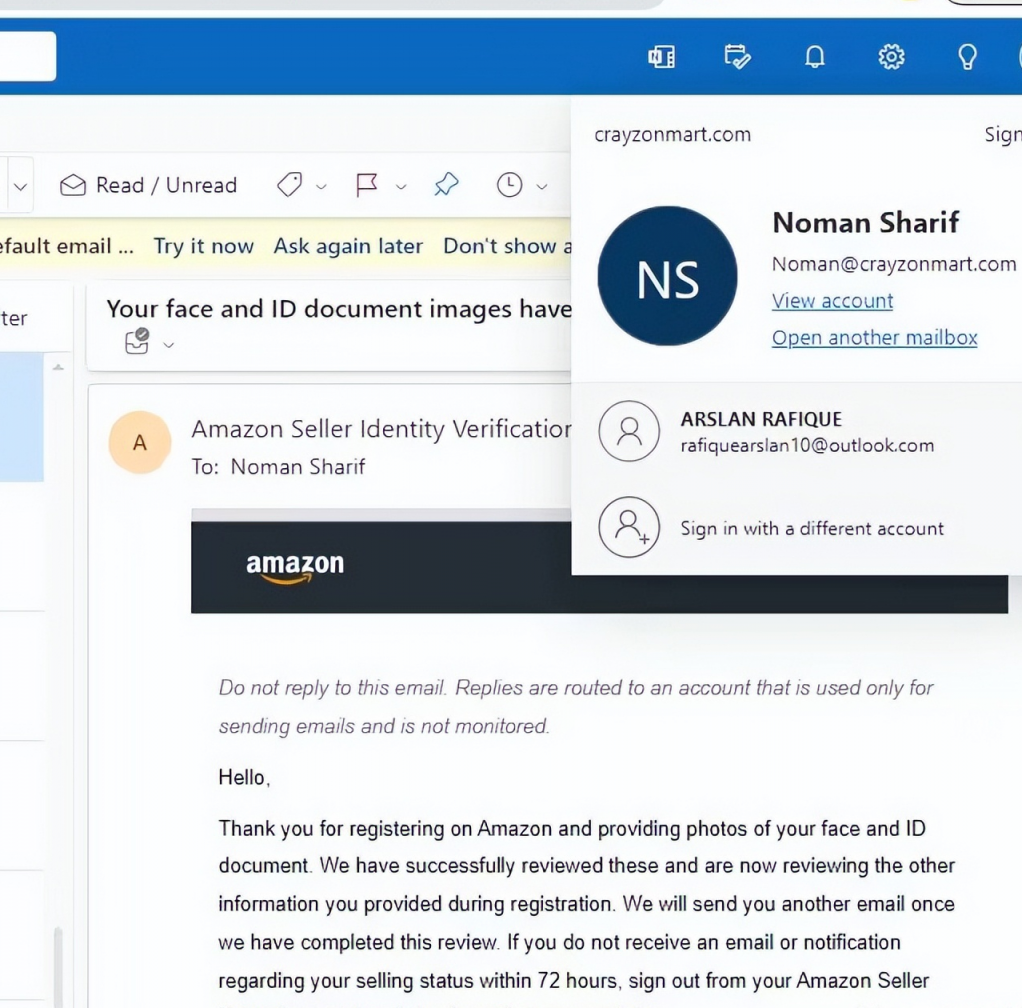Click the Don't show again banner option
The height and width of the screenshot is (1008, 1022).
(x=507, y=246)
